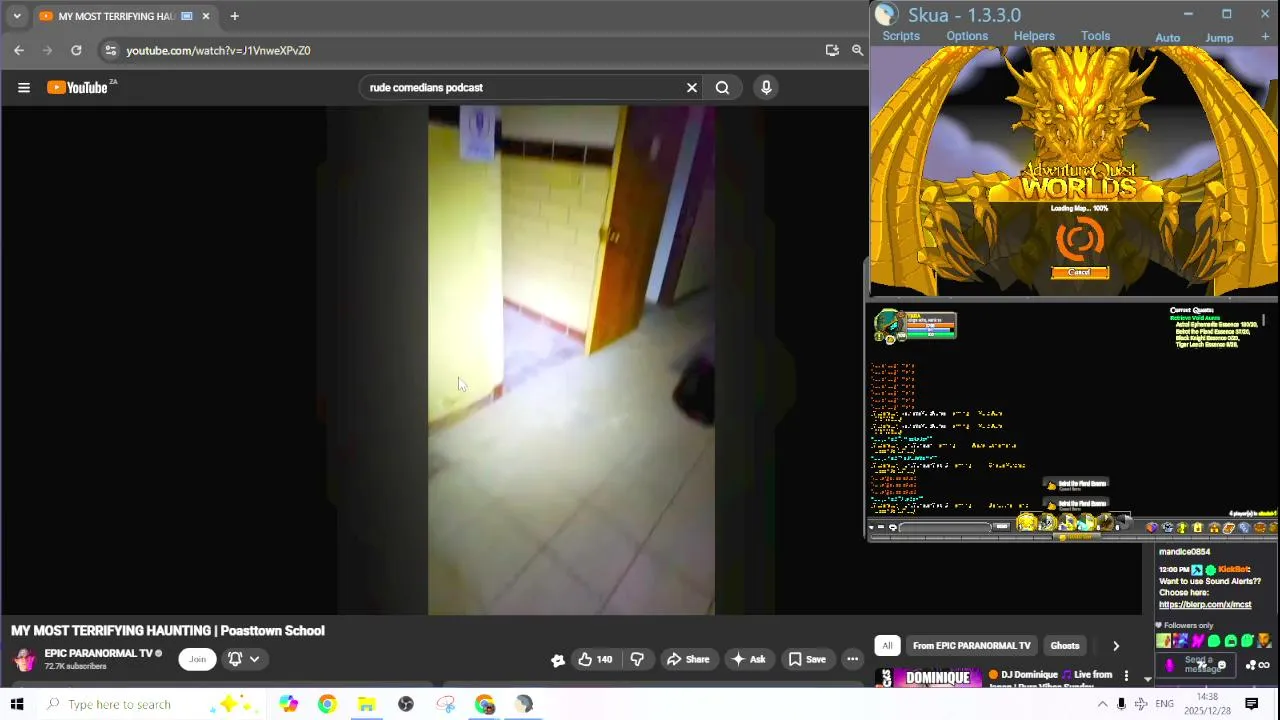Share the video

click(x=688, y=659)
